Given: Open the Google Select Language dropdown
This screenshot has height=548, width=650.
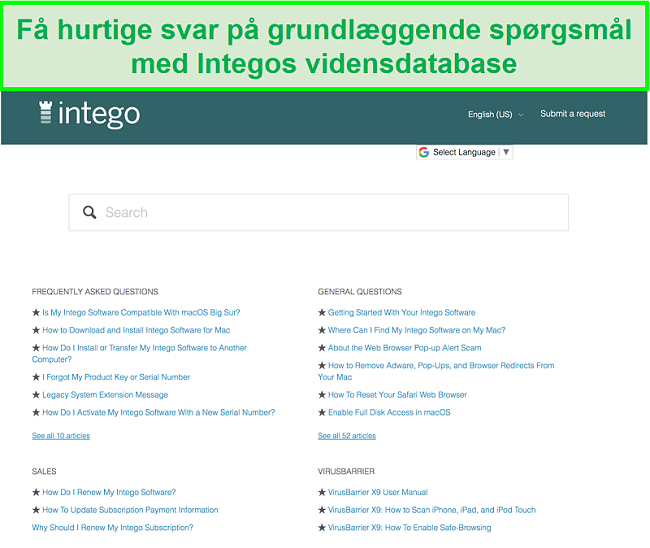Looking at the screenshot, I should [464, 152].
